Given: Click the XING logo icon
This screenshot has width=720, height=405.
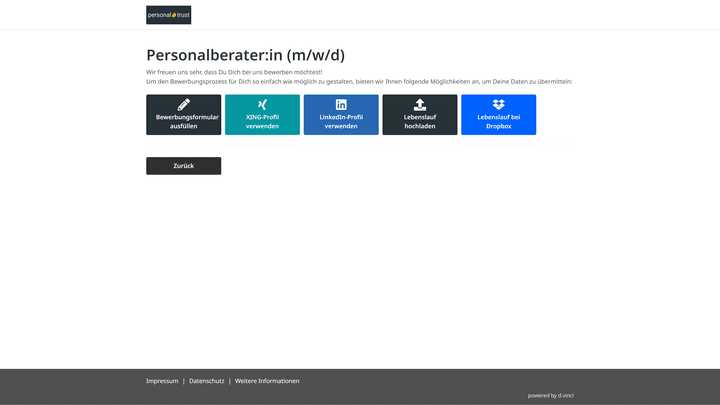Looking at the screenshot, I should click(x=262, y=104).
